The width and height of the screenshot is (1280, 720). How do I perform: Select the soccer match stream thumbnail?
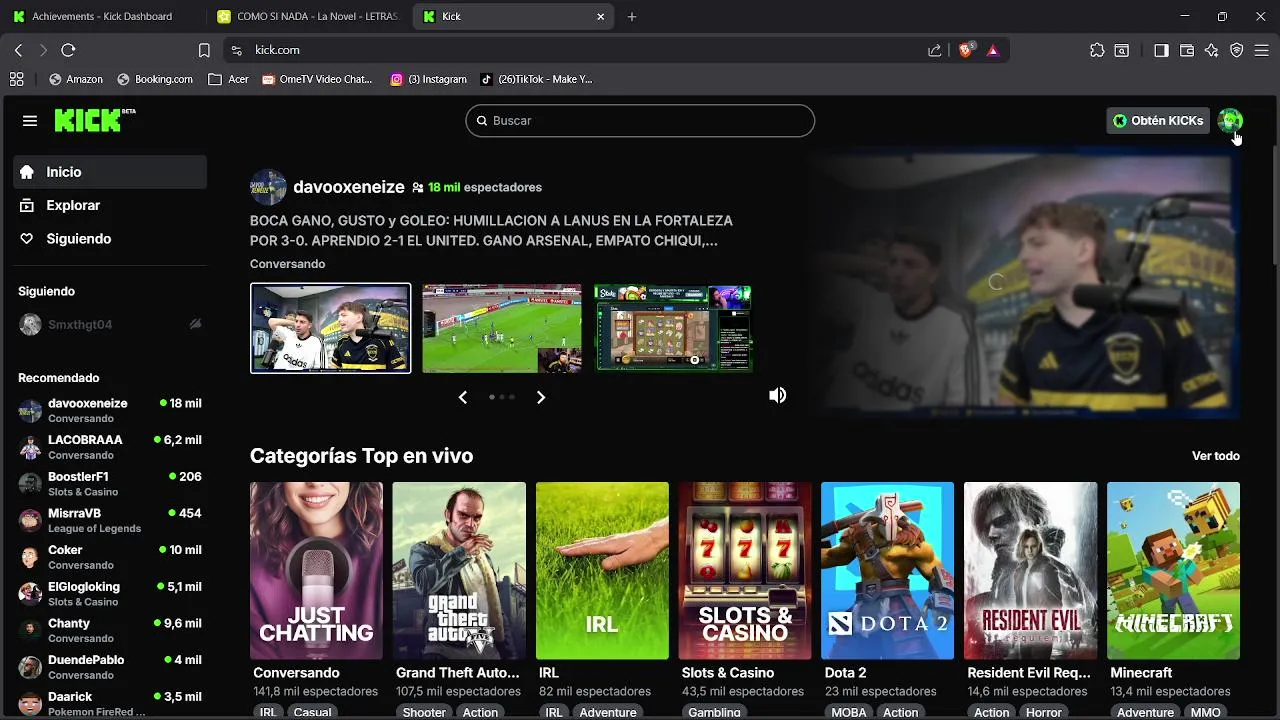502,328
